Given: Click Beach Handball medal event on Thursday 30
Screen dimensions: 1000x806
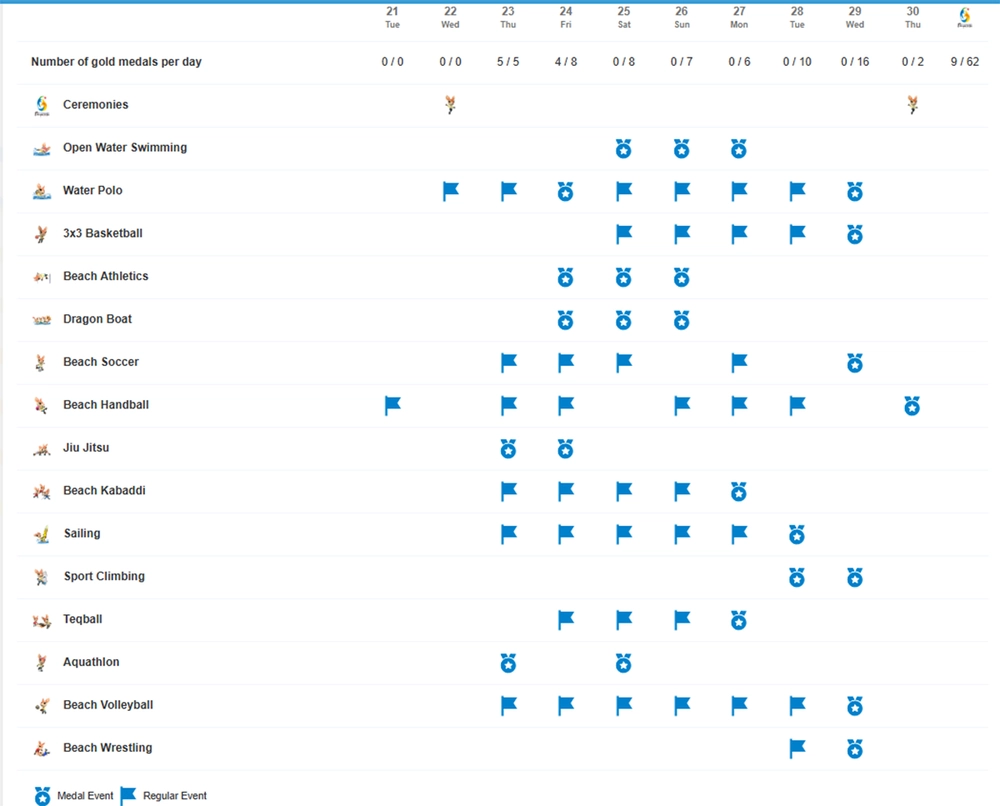Looking at the screenshot, I should pos(912,406).
